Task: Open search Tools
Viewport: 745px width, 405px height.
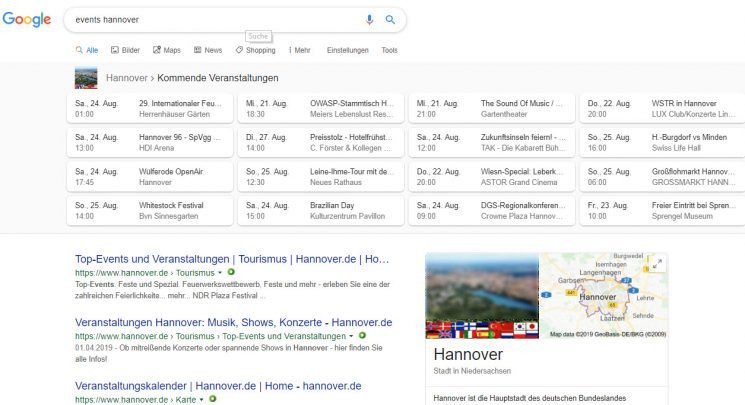Action: coord(389,50)
